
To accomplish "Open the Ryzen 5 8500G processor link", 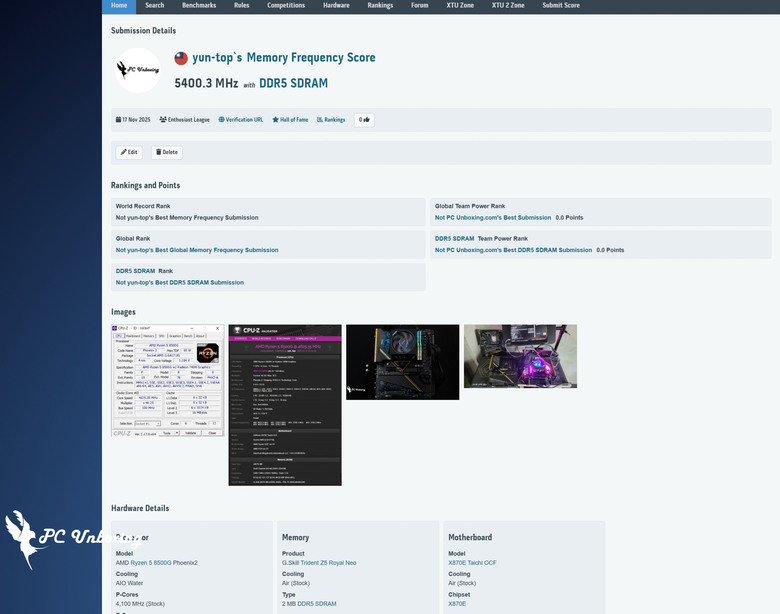I will click(151, 563).
